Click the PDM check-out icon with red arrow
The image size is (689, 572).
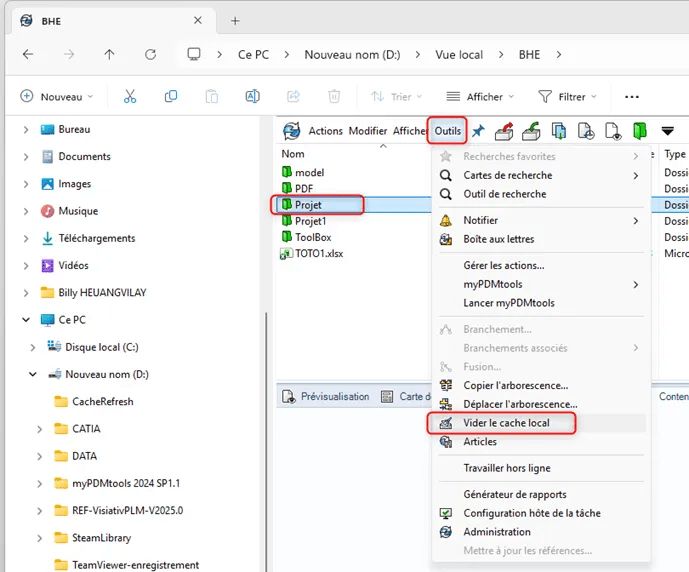coord(504,131)
